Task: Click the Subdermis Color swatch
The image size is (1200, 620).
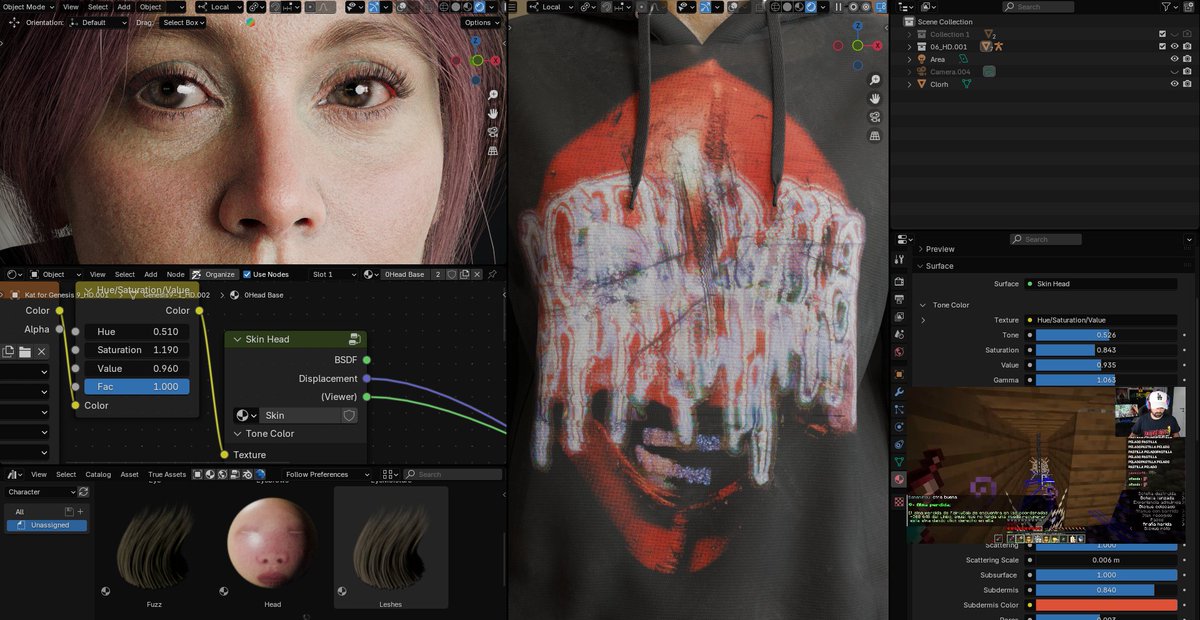Action: [x=1106, y=605]
